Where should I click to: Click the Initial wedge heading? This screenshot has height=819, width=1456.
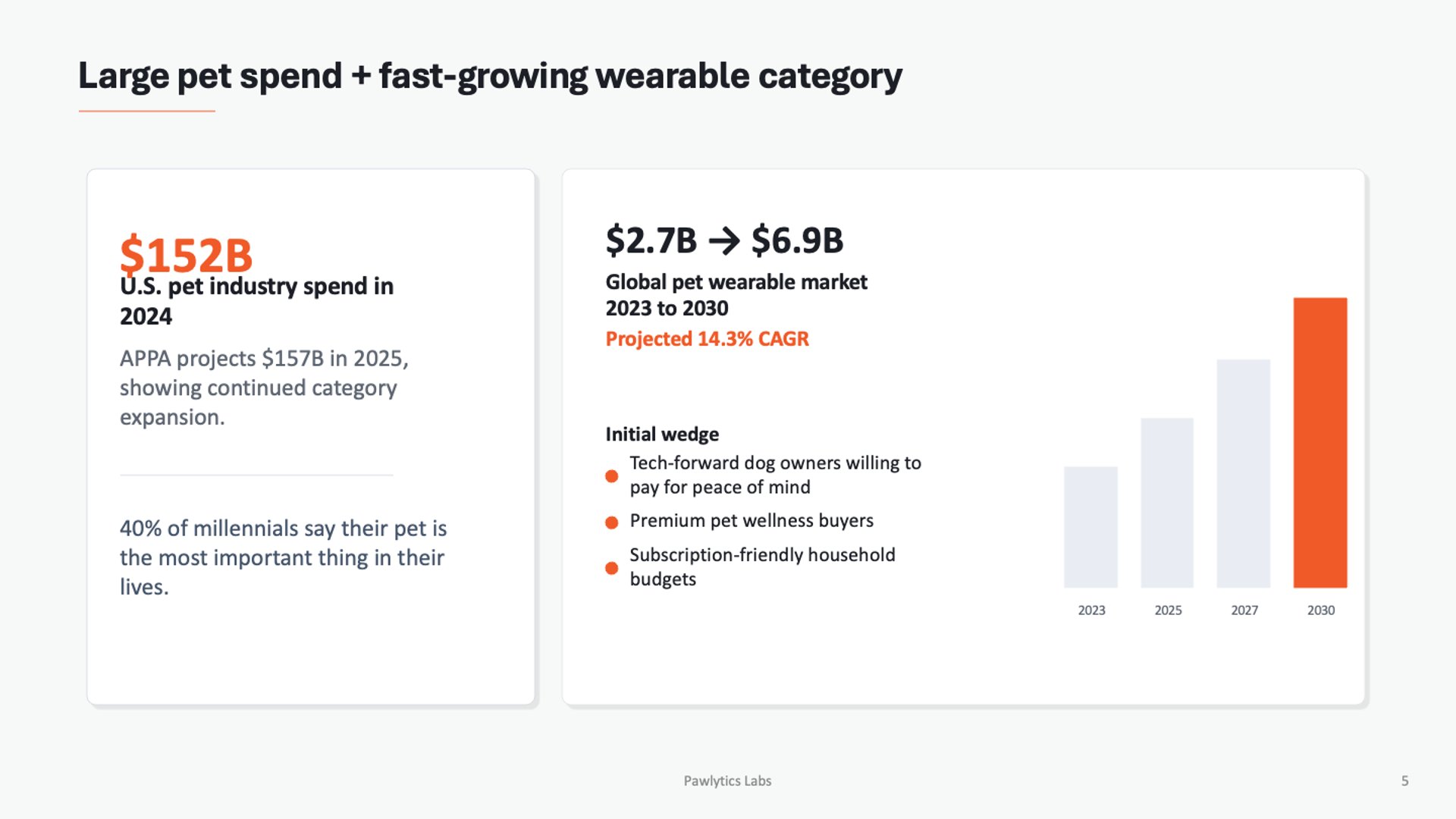pos(662,435)
